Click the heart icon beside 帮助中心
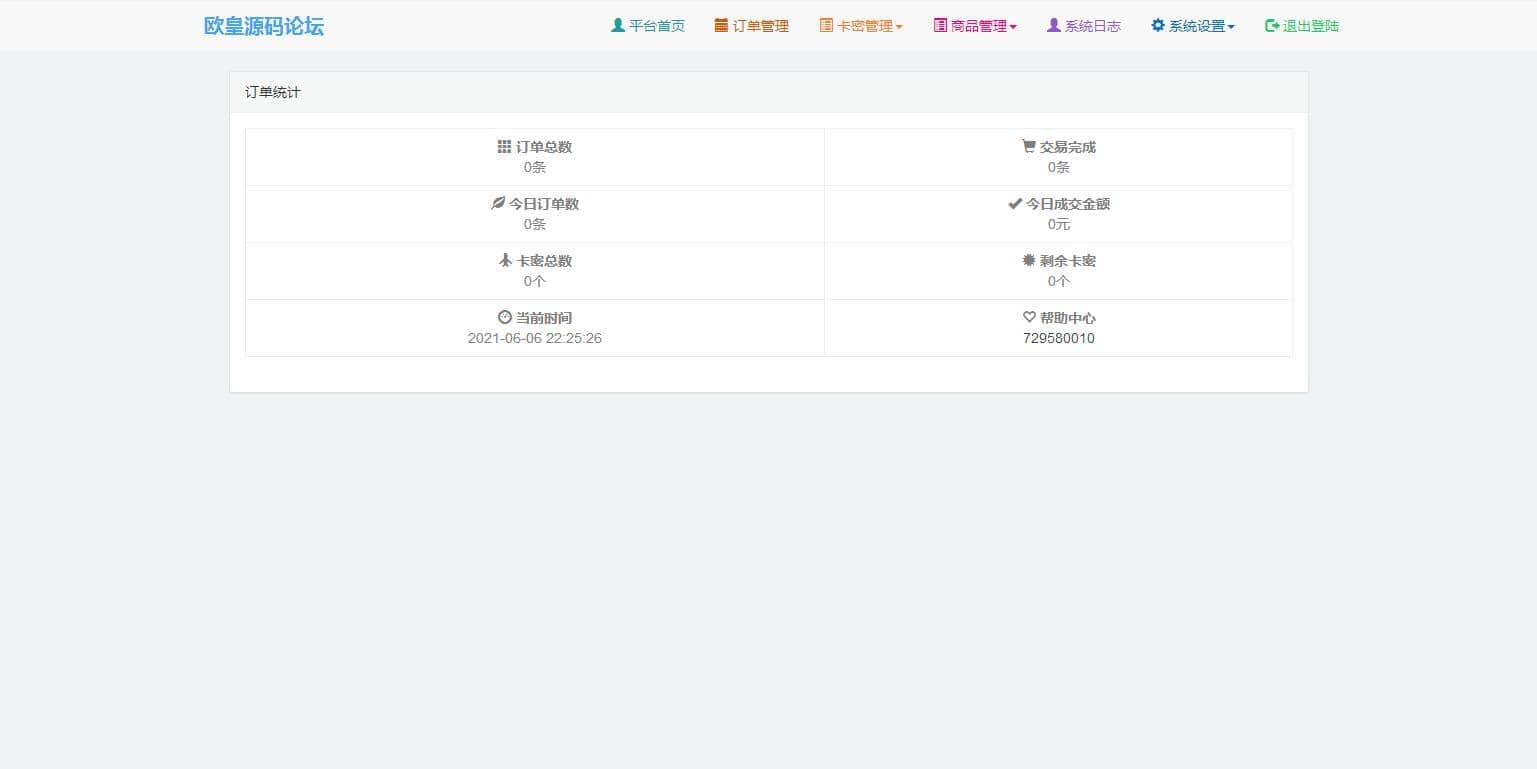1537x769 pixels. pyautogui.click(x=1029, y=318)
